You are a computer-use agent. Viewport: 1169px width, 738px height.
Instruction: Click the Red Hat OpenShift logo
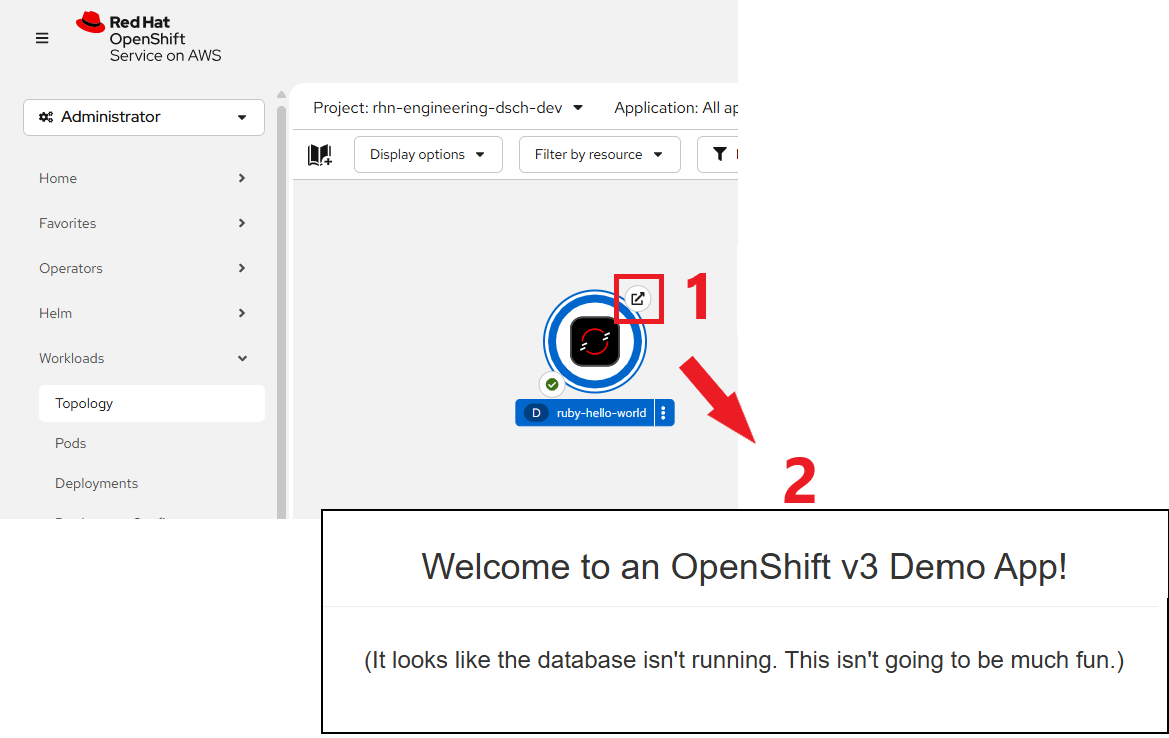pyautogui.click(x=149, y=38)
